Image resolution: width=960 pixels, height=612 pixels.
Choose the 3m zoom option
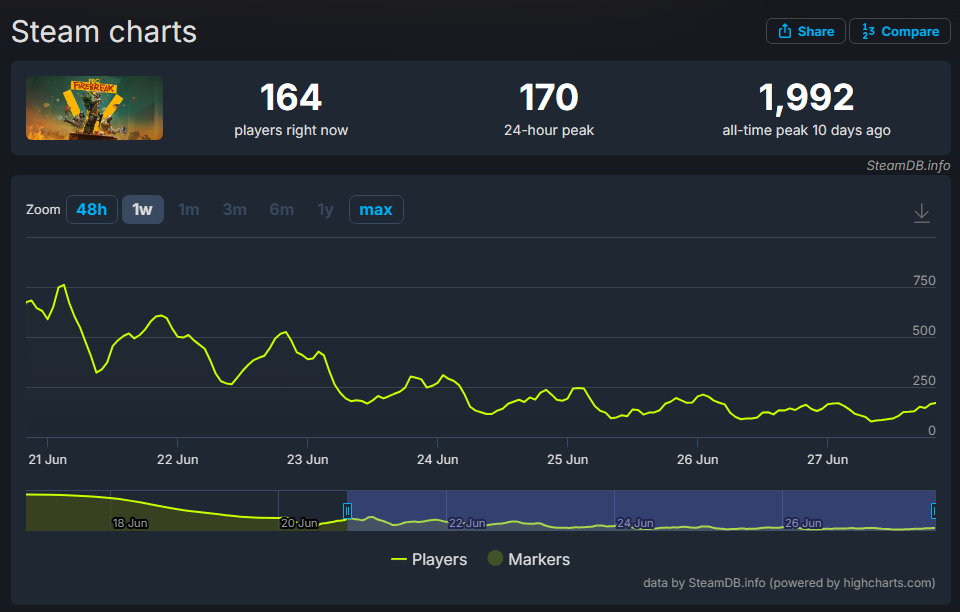(234, 209)
